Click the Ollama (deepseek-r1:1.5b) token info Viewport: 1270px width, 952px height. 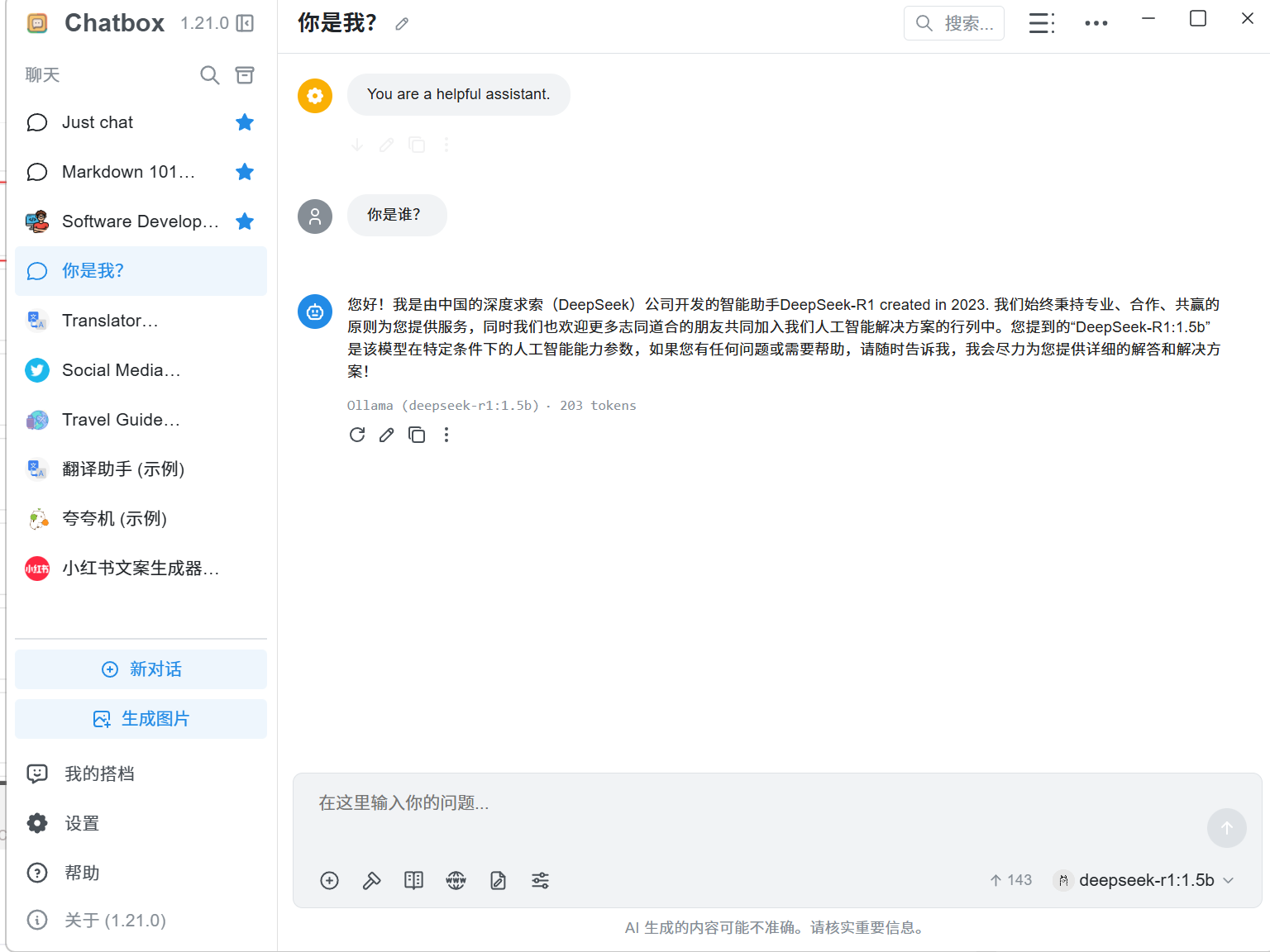tap(492, 405)
